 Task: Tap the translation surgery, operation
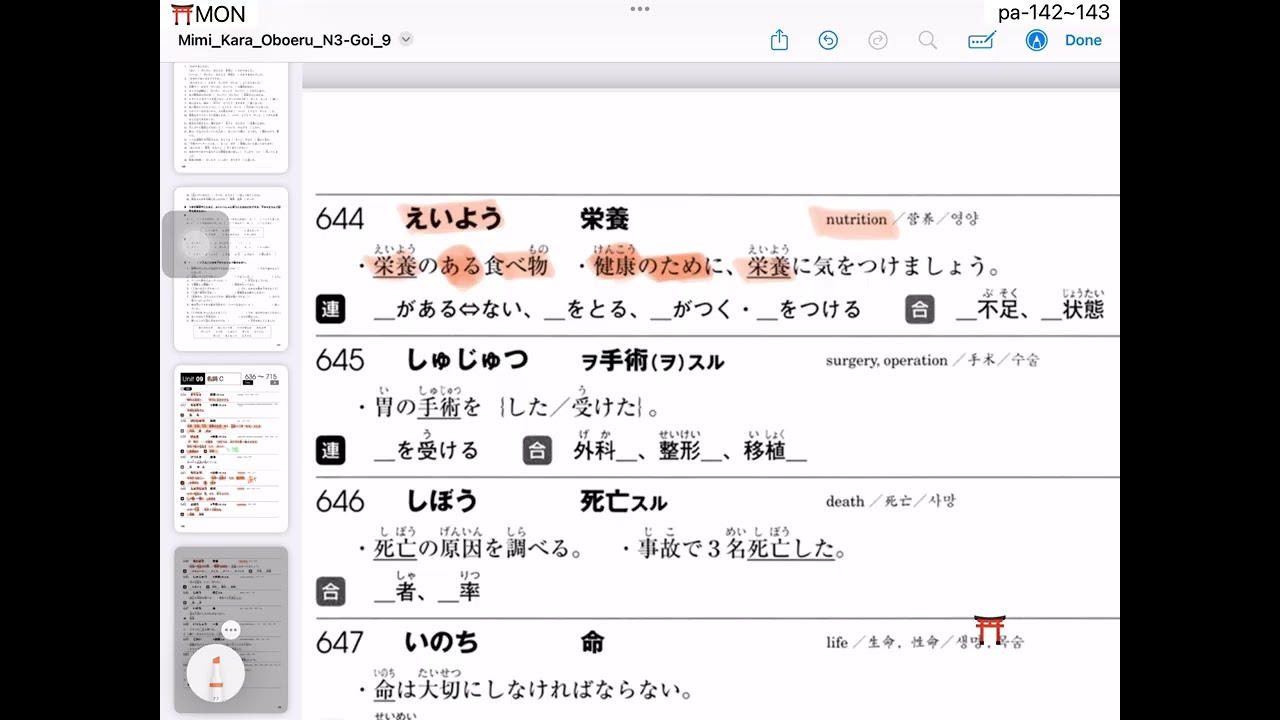(x=886, y=360)
